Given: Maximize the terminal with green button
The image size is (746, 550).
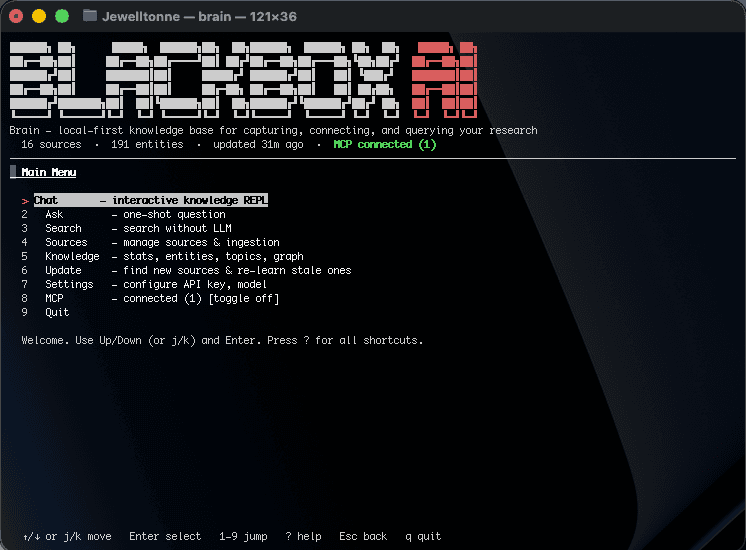Looking at the screenshot, I should [x=62, y=16].
